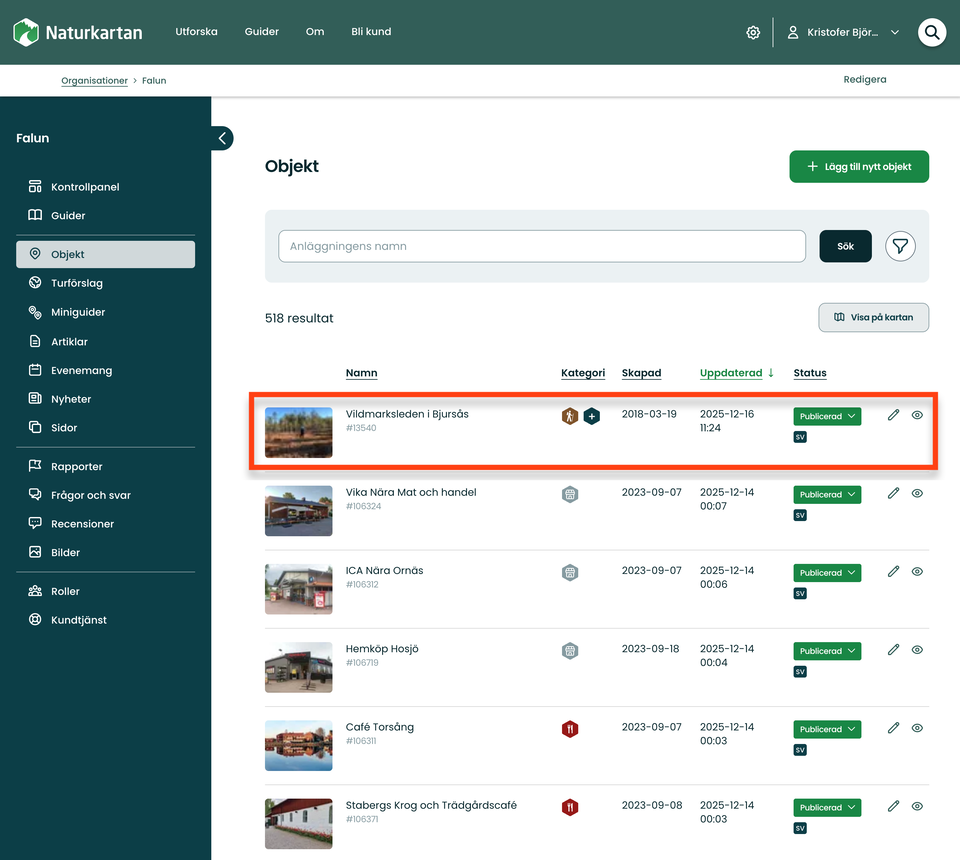The width and height of the screenshot is (960, 860).
Task: Expand the Kristofer user account menu
Action: click(x=843, y=32)
